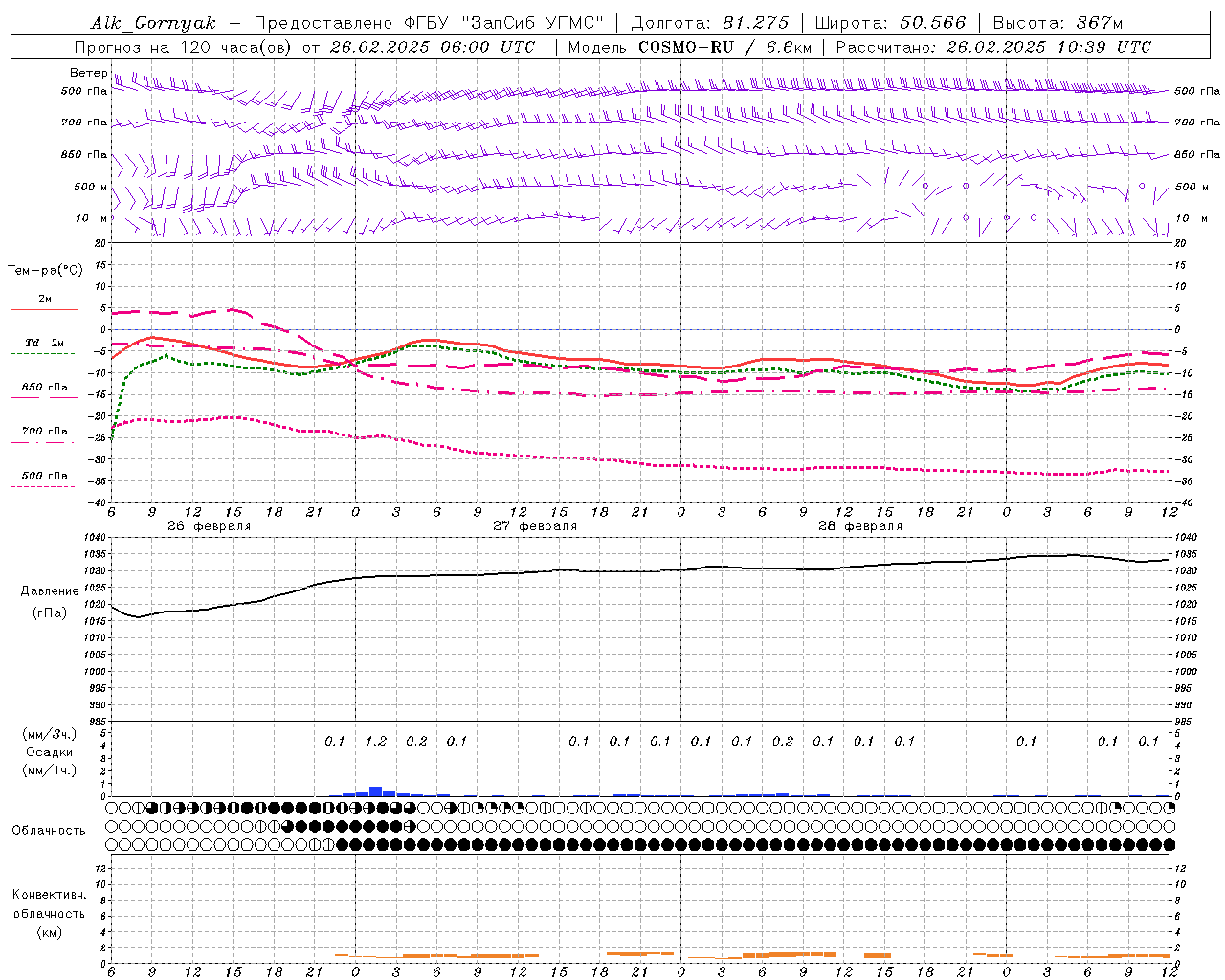Image resolution: width=1225 pixels, height=980 pixels.
Task: Click the "500 гПа" wind level label at right
Action: 1197,91
